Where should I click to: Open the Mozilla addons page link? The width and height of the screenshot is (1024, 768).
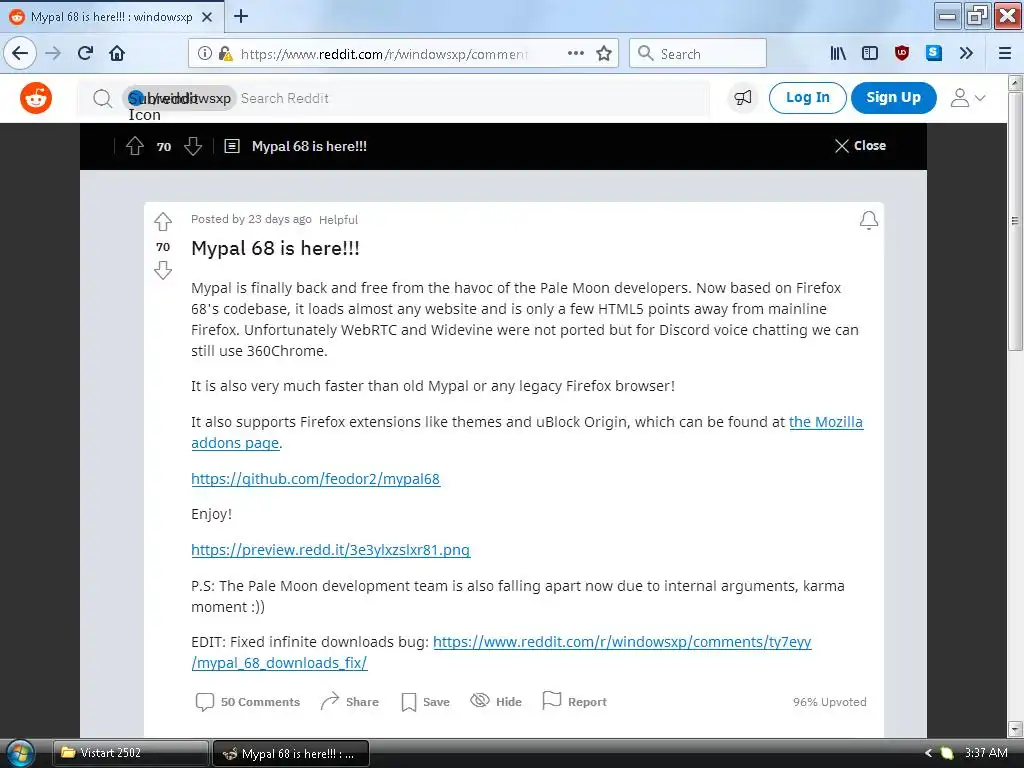click(825, 422)
